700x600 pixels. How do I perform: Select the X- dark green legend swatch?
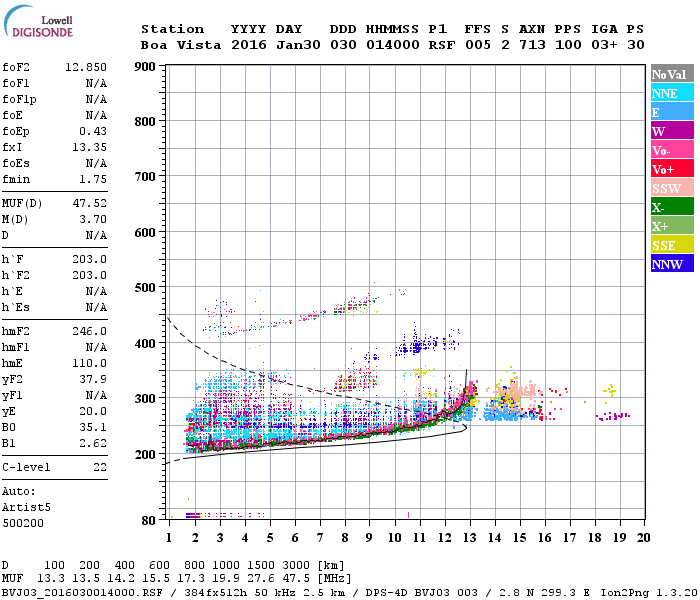(x=672, y=207)
